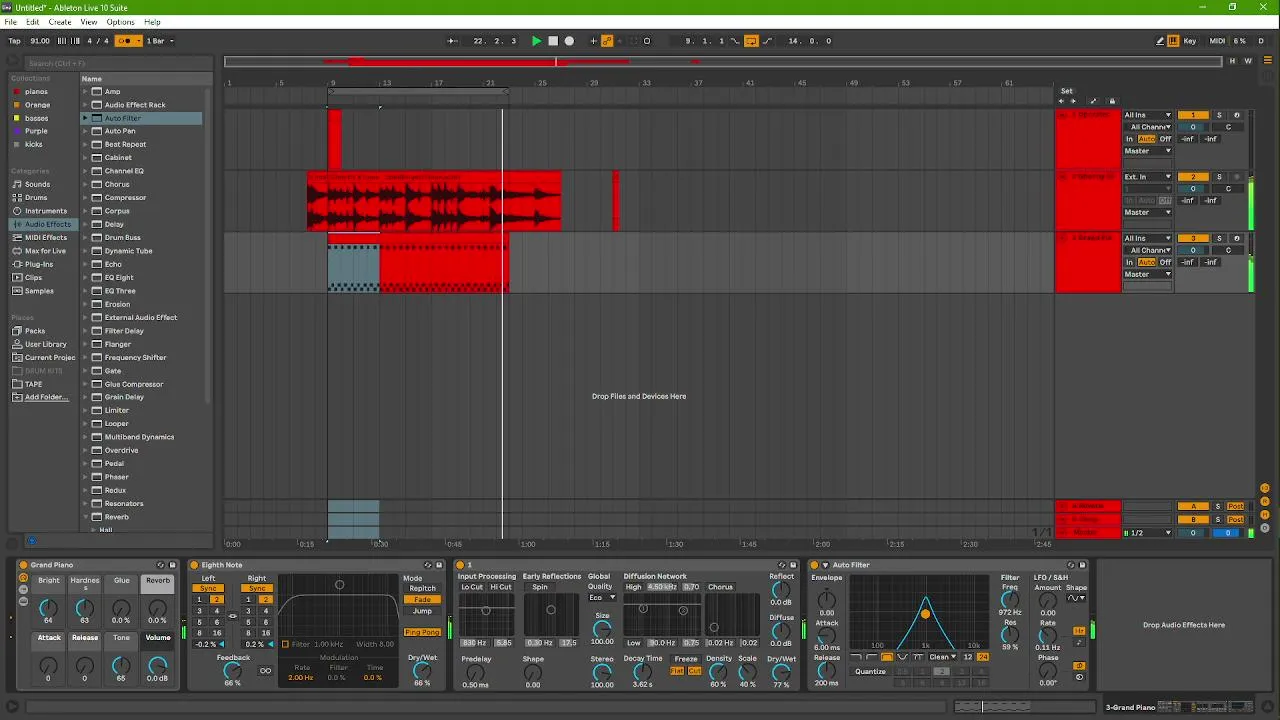Open the Help menu

[x=152, y=22]
